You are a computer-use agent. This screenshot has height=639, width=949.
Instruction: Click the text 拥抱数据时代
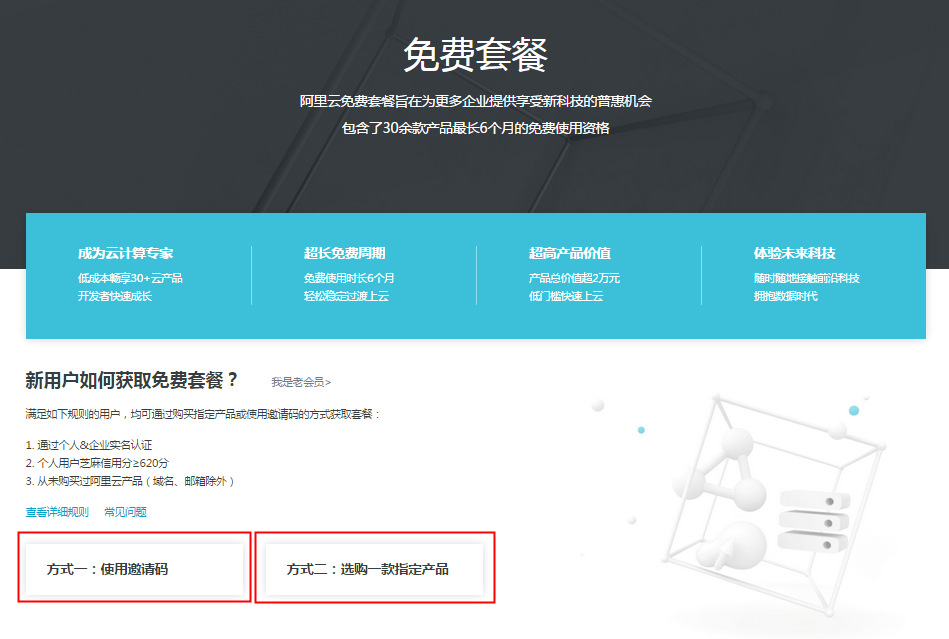tap(786, 296)
